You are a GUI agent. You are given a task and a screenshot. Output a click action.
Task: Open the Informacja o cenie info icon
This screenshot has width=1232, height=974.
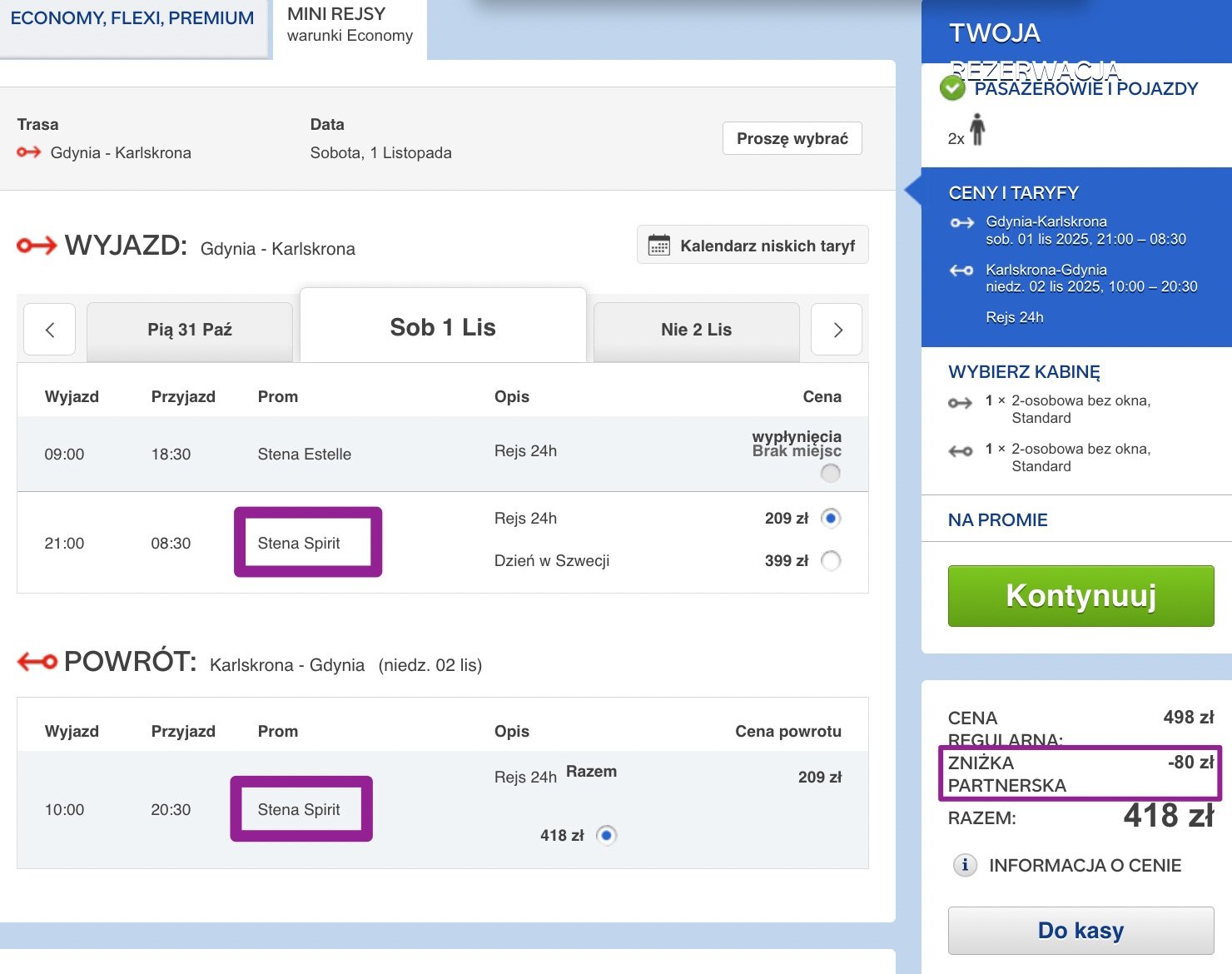pyautogui.click(x=965, y=865)
